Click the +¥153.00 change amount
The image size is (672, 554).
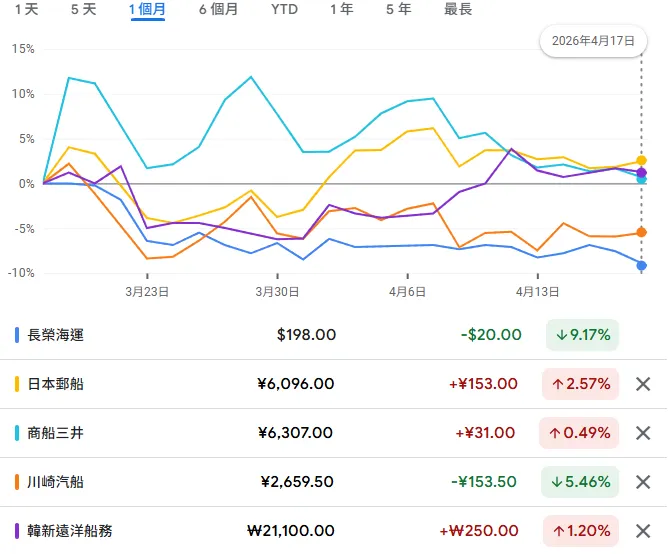coord(483,384)
